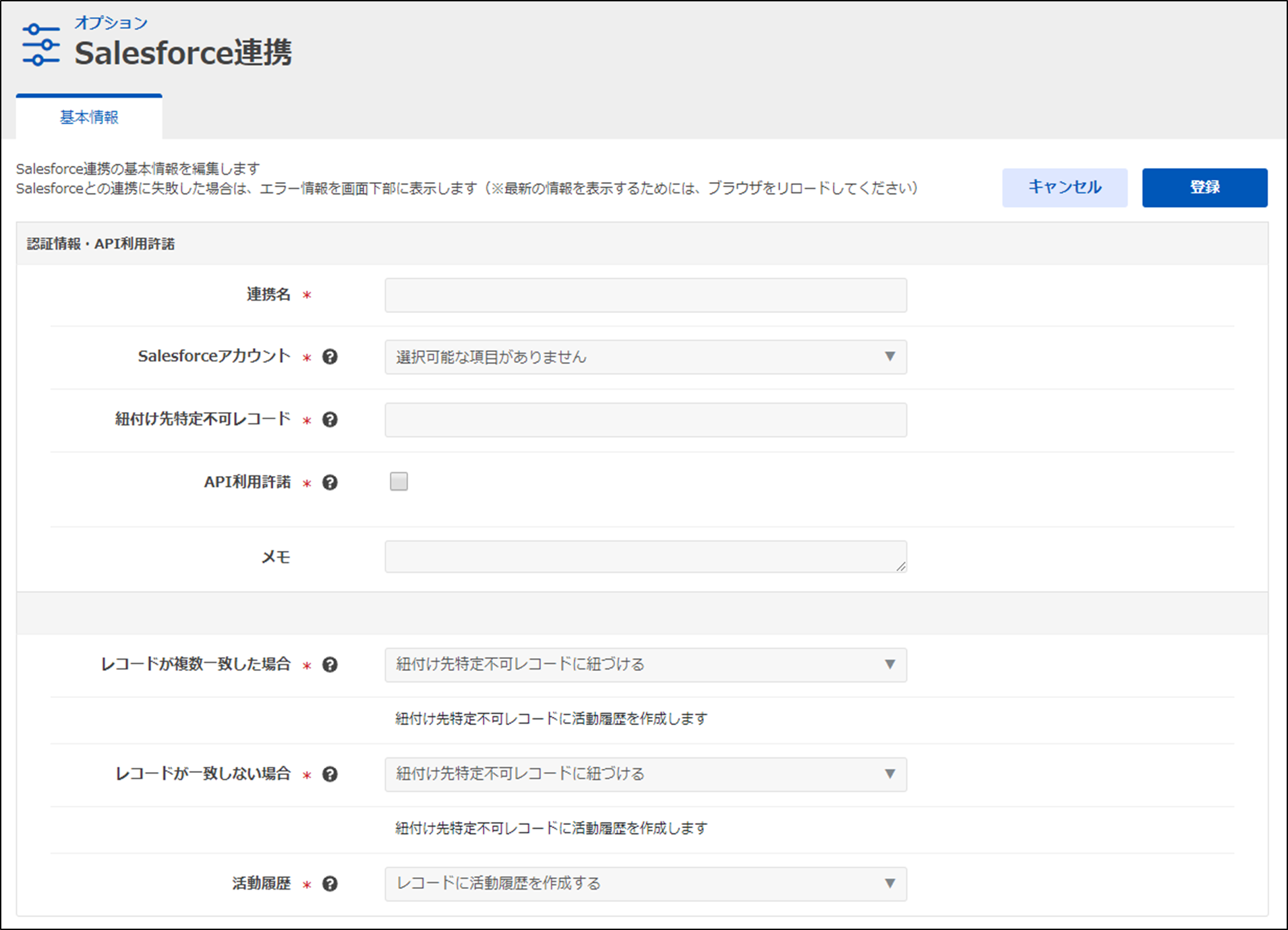Click the 登録 button
Screen dimensions: 1288x930
1204,187
